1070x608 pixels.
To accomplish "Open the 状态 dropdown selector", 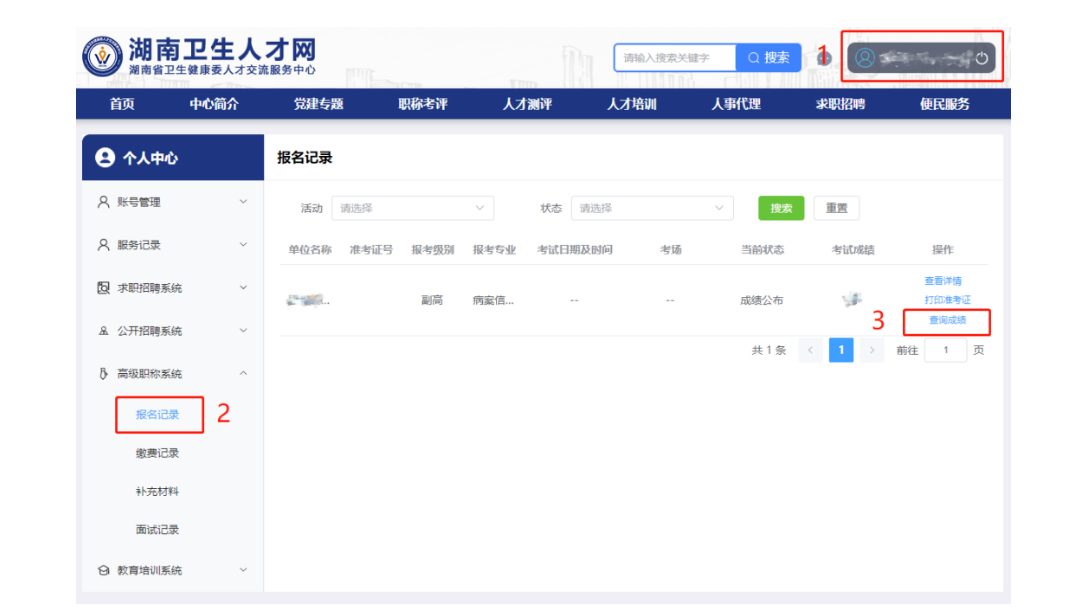I will (651, 208).
